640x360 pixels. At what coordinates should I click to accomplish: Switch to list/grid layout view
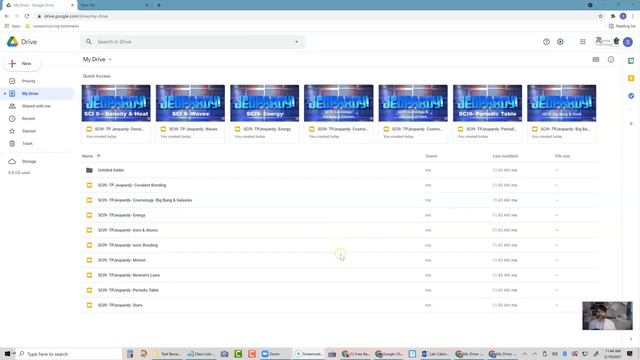pyautogui.click(x=596, y=60)
